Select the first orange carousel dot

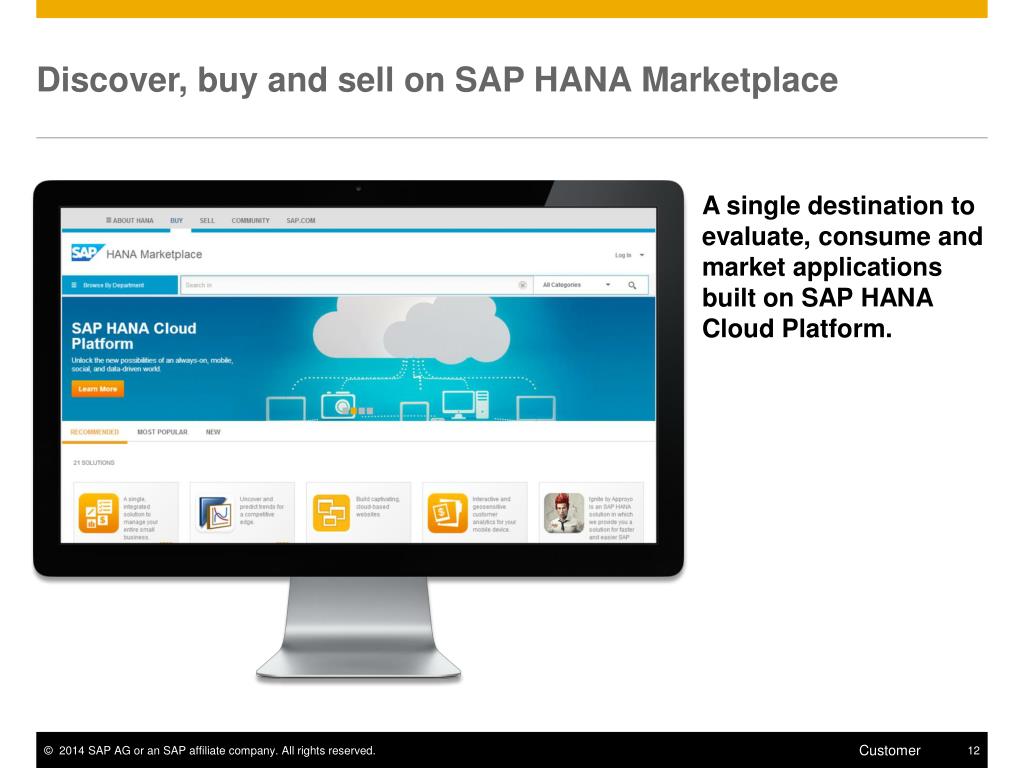tap(353, 411)
